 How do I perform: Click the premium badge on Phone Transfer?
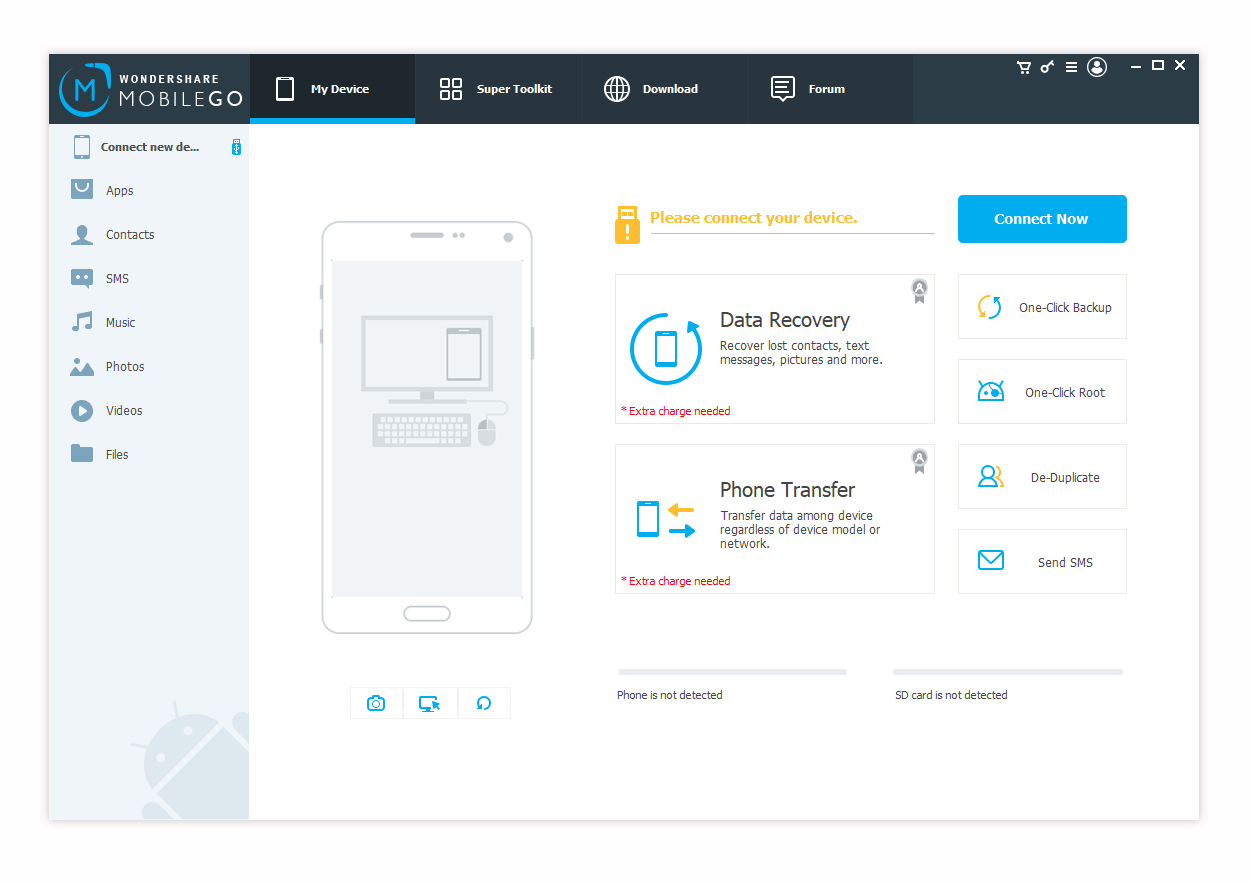919,461
